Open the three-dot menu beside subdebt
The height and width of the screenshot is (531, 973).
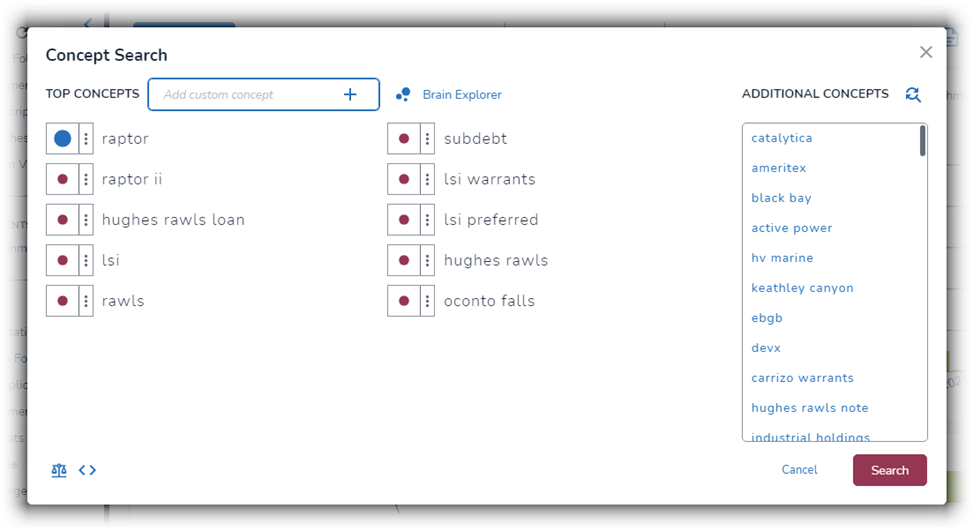(x=427, y=138)
